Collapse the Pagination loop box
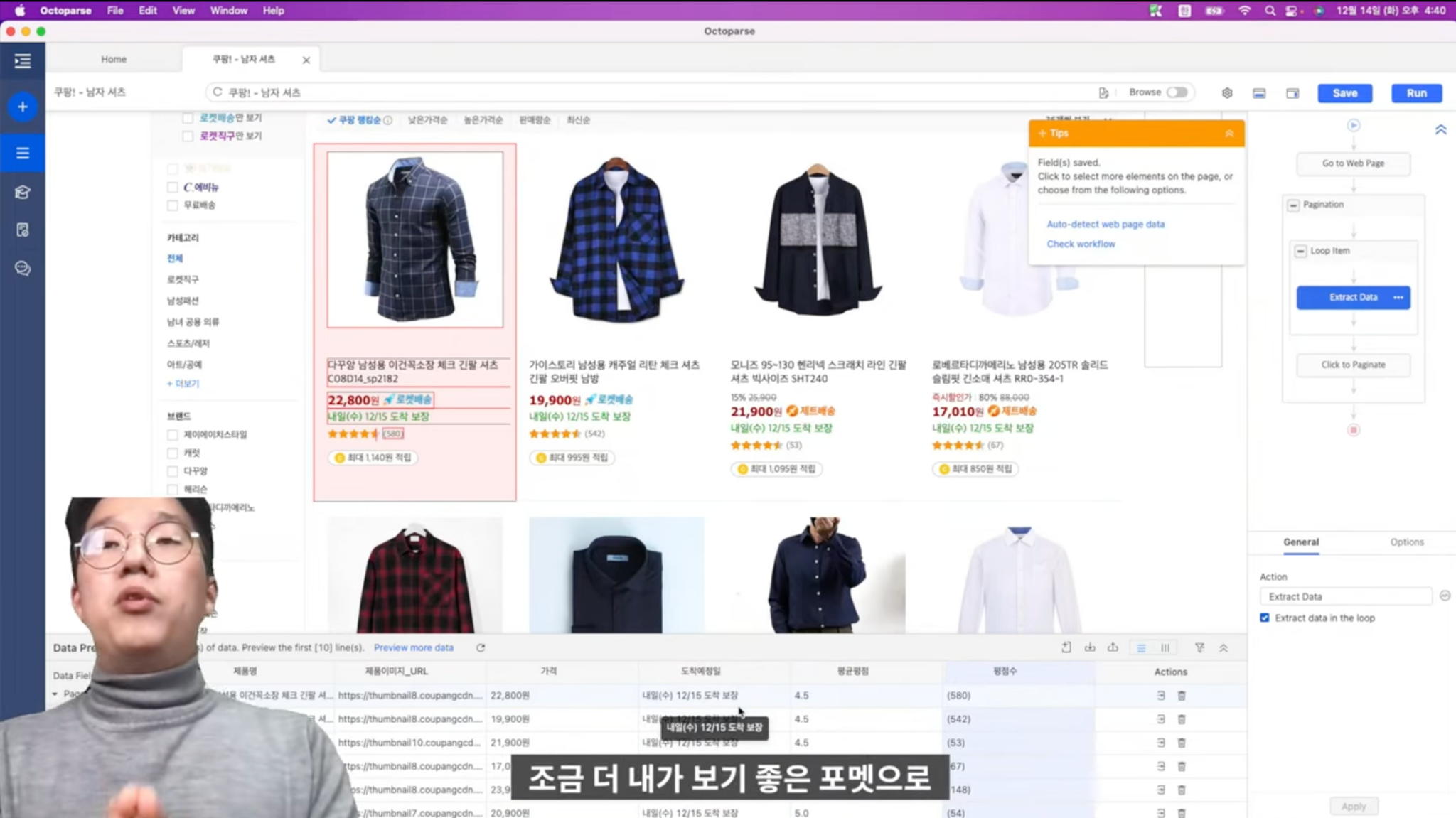The image size is (1456, 818). coord(1293,205)
